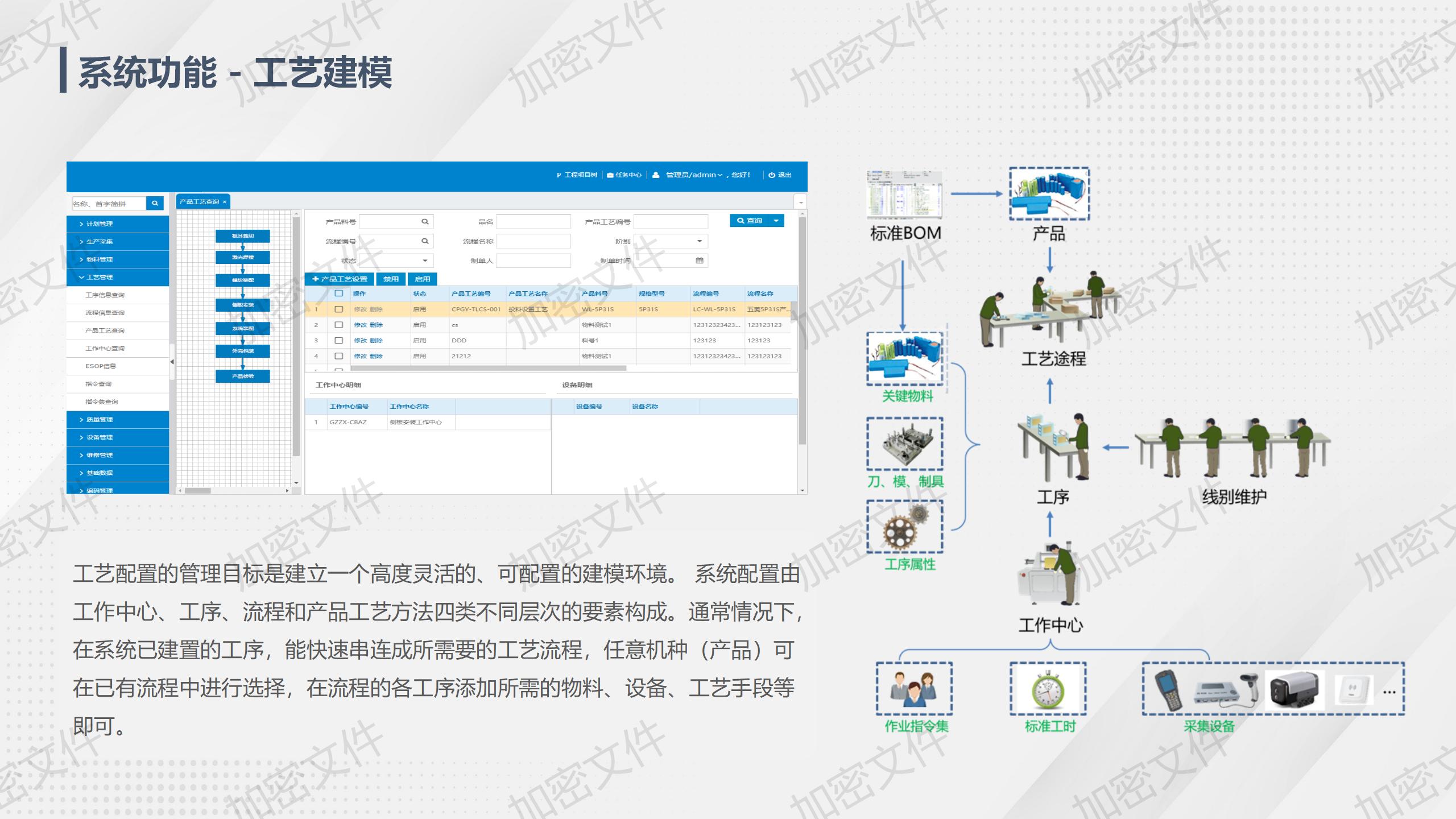Open 流程信息查询 in sidebar
The height and width of the screenshot is (819, 1456).
coord(118,313)
